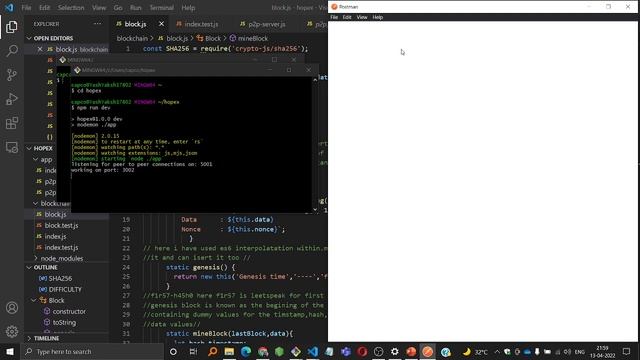
Task: Open Postman Help menu
Action: [x=378, y=17]
